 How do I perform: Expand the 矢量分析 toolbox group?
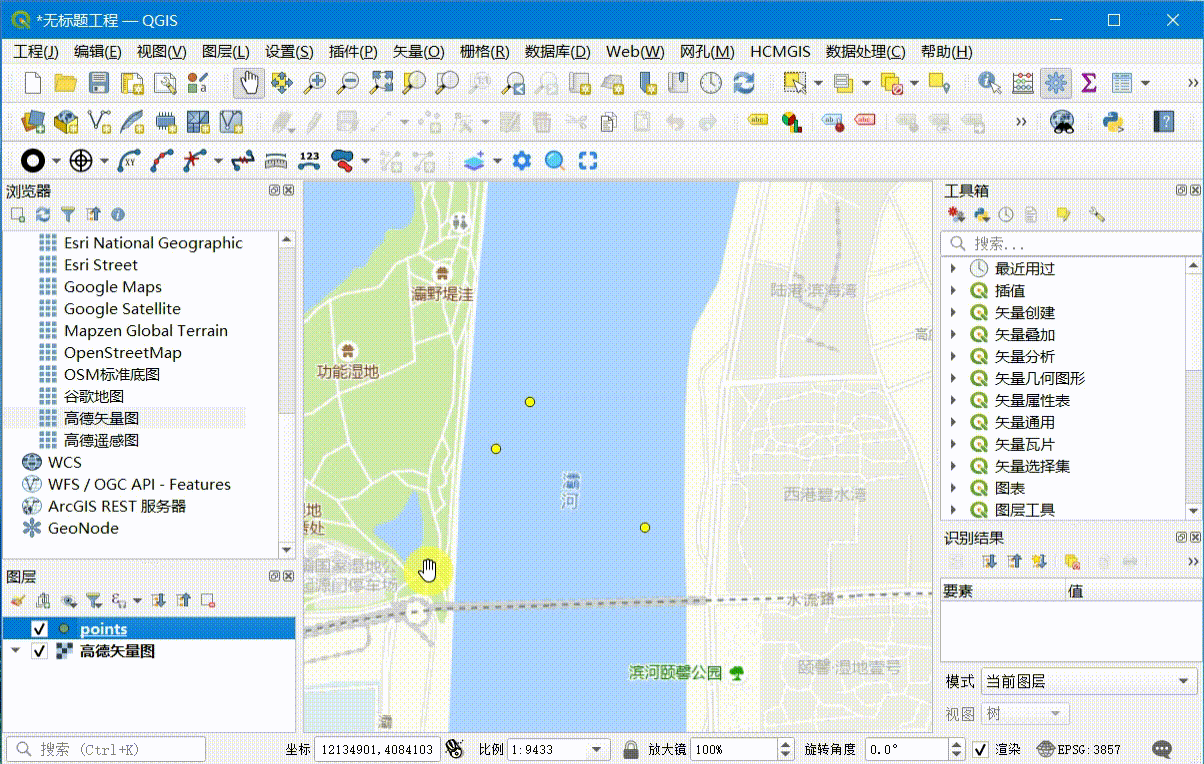(953, 356)
